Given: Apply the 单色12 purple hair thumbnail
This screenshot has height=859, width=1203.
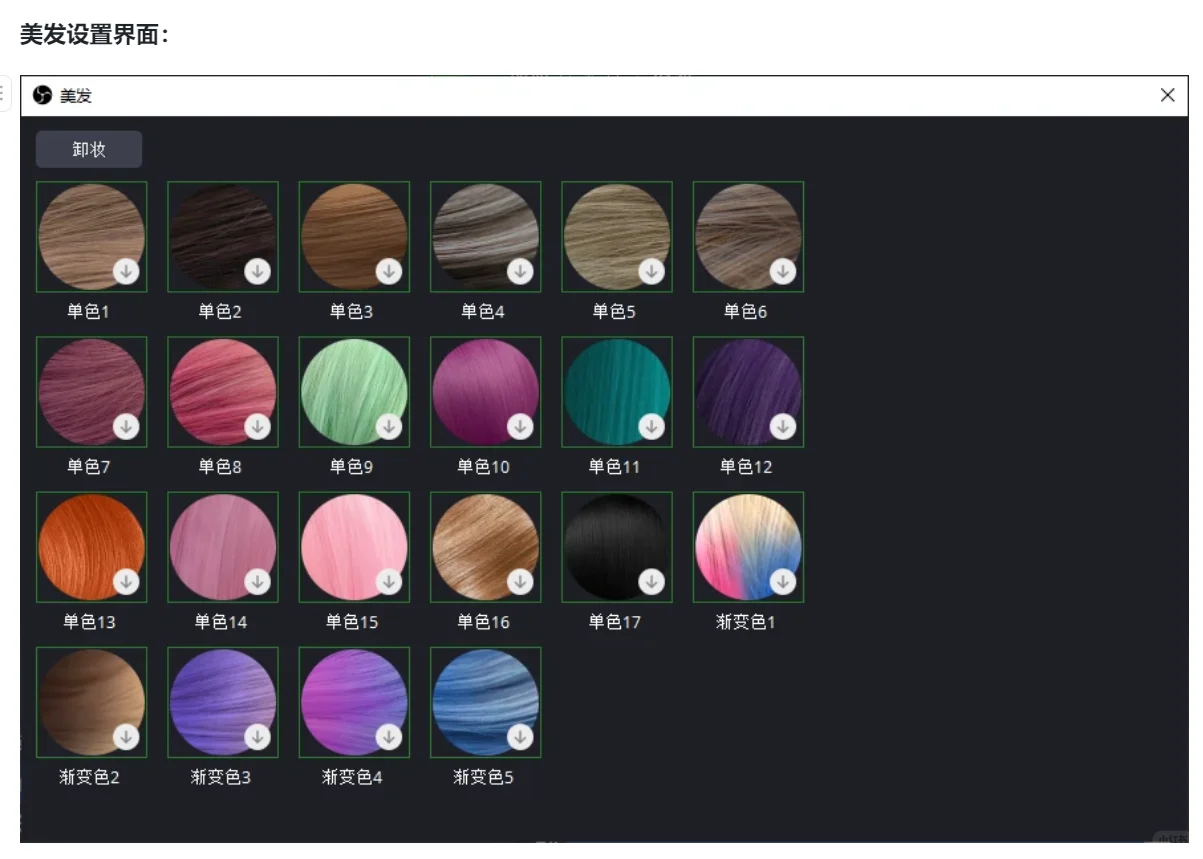Looking at the screenshot, I should coord(749,392).
